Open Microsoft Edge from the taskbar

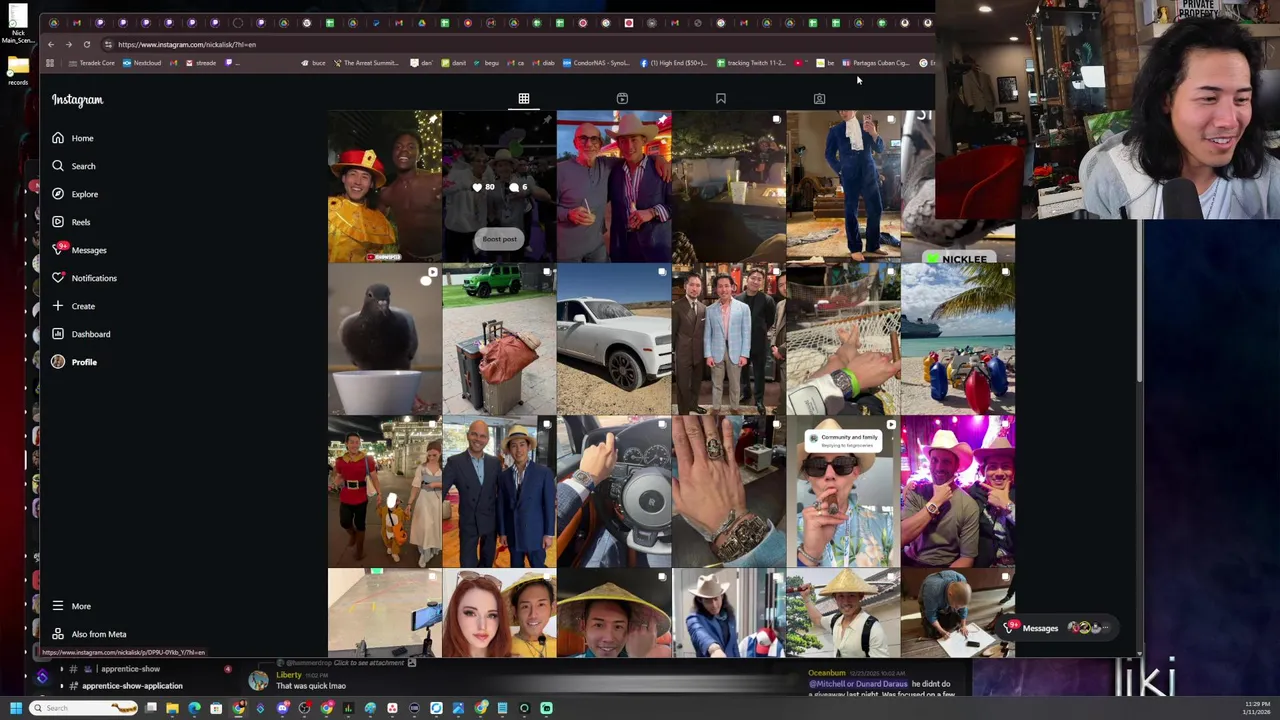tap(194, 708)
